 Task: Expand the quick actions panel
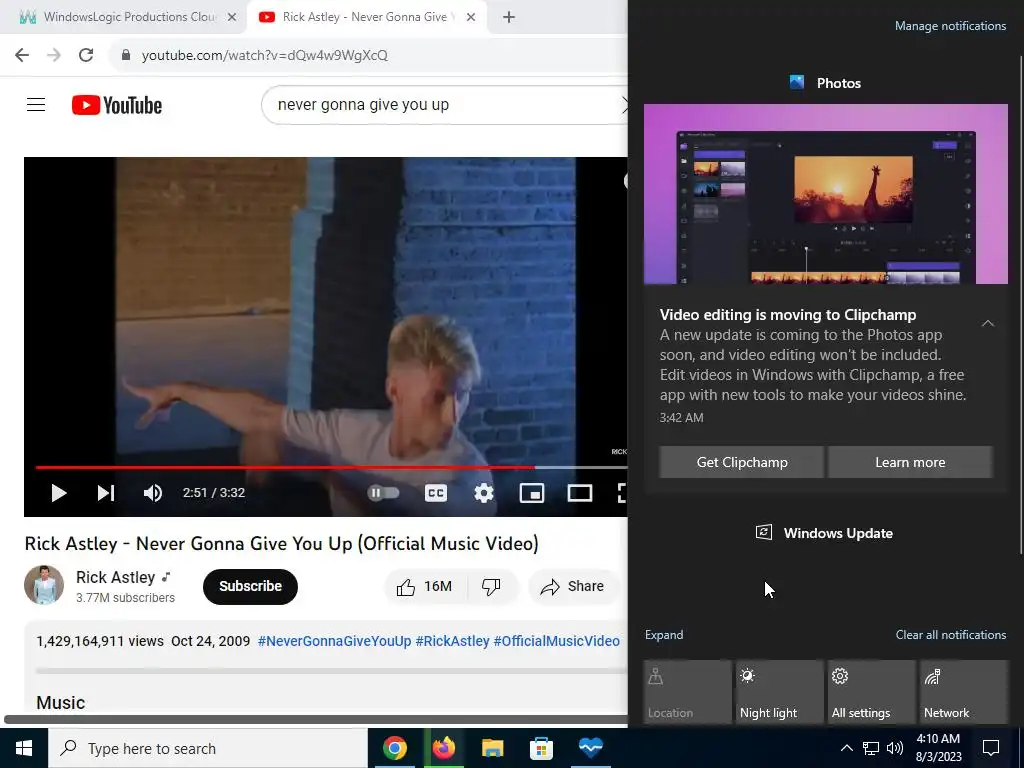[664, 635]
